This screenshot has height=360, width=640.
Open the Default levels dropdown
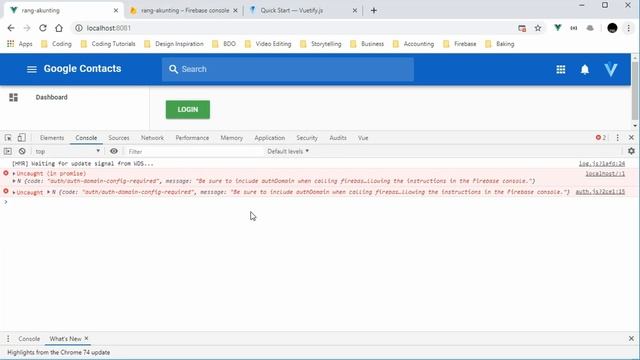(x=288, y=151)
